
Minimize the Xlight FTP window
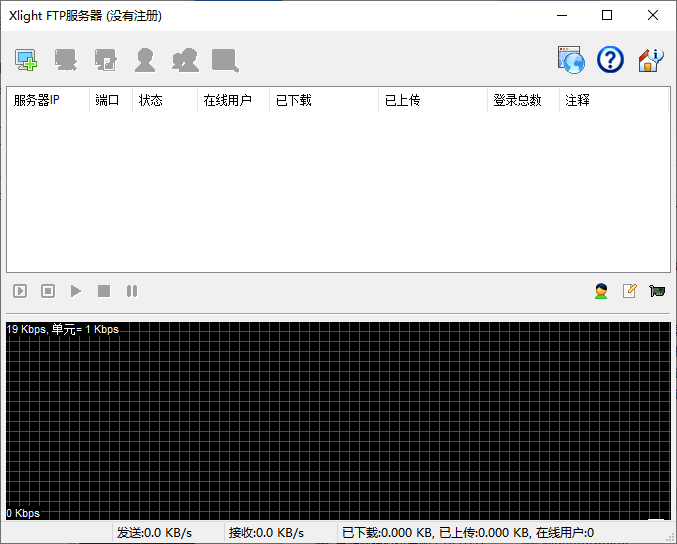pos(562,16)
